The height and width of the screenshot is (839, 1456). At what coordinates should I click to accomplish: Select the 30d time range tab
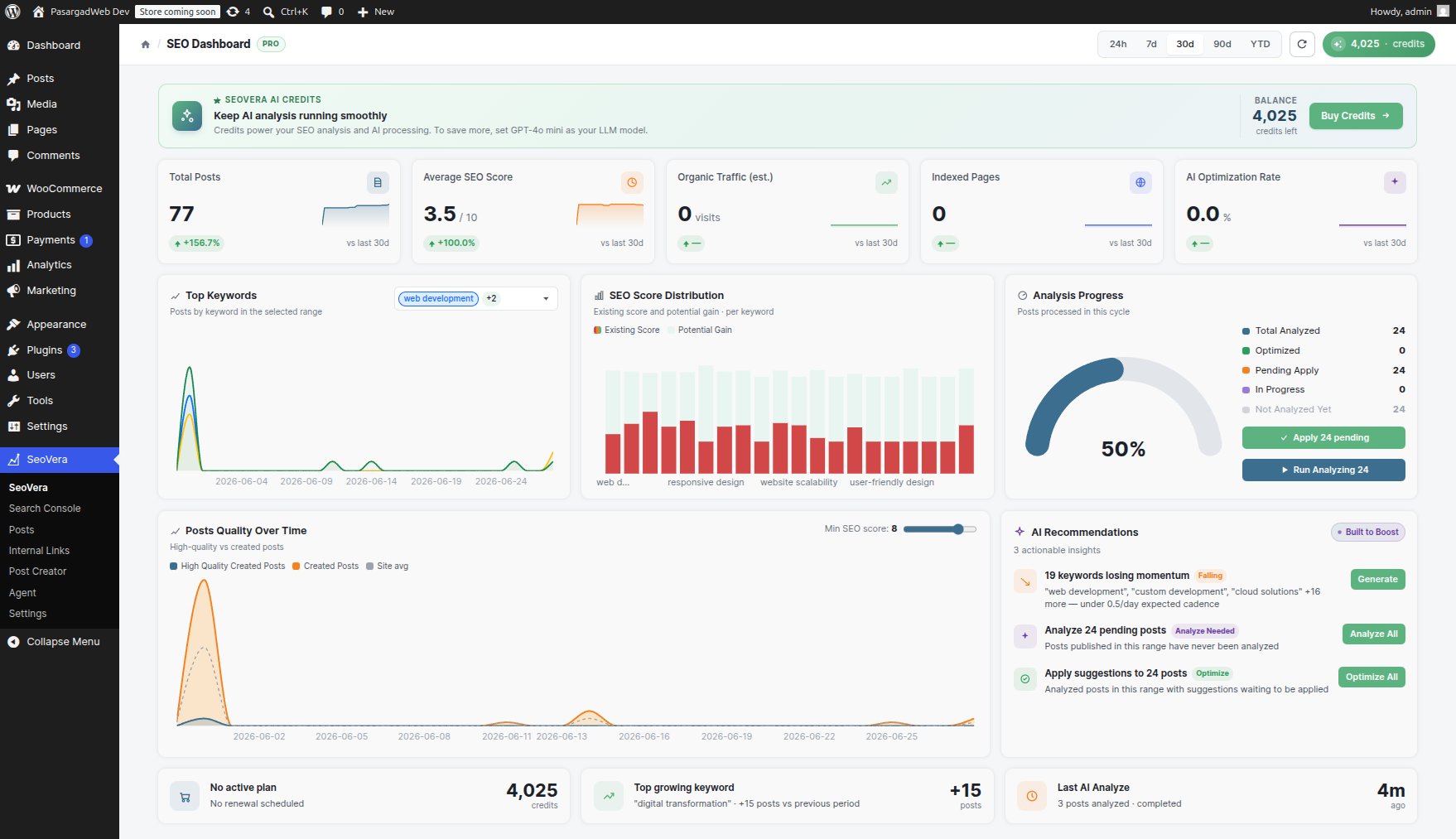pos(1185,44)
